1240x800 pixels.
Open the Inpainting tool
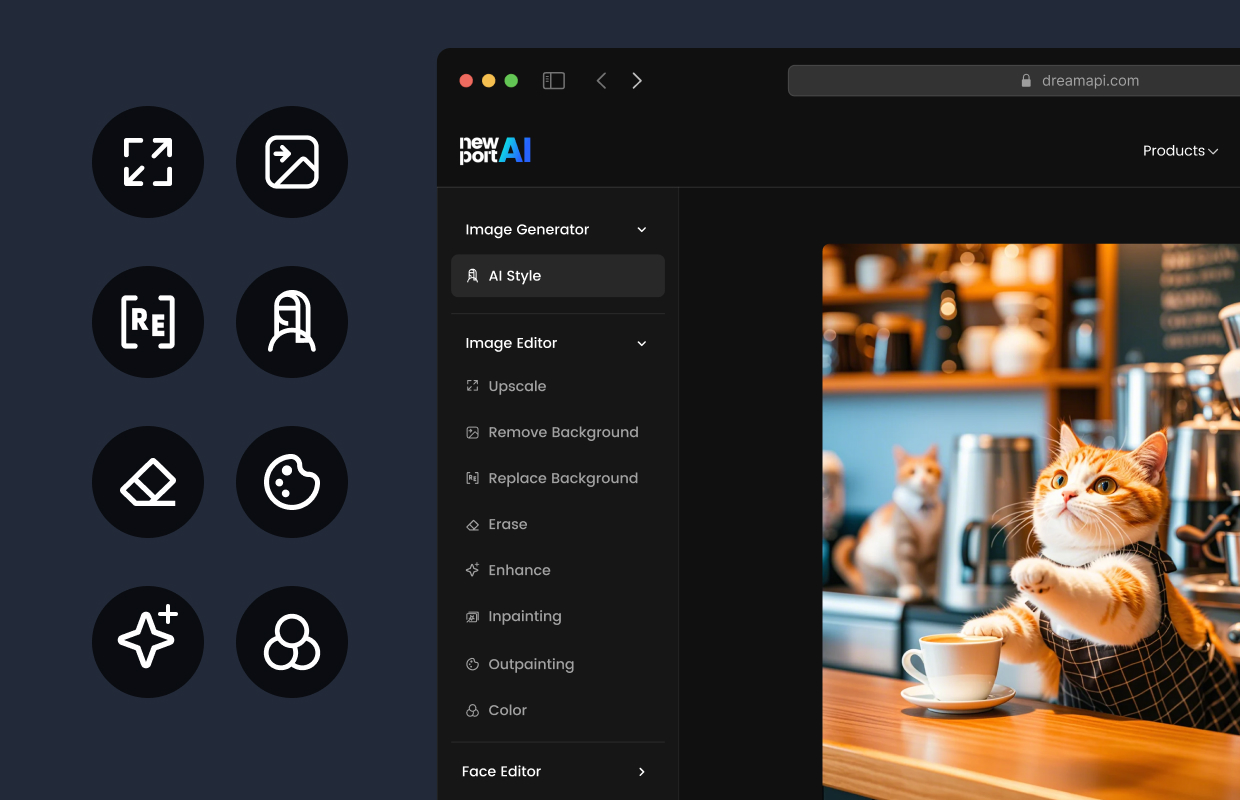click(524, 616)
